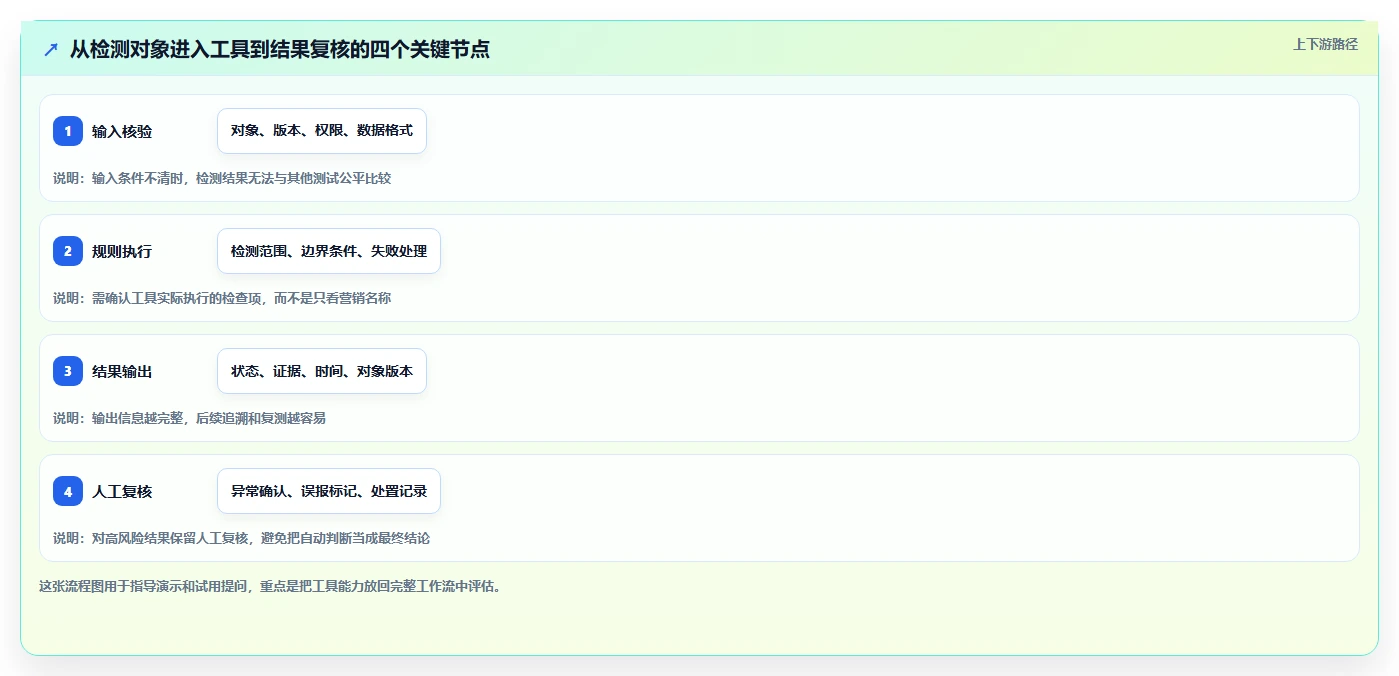The width and height of the screenshot is (1399, 676).
Task: Click the 结果输出 step title
Action: (x=122, y=371)
